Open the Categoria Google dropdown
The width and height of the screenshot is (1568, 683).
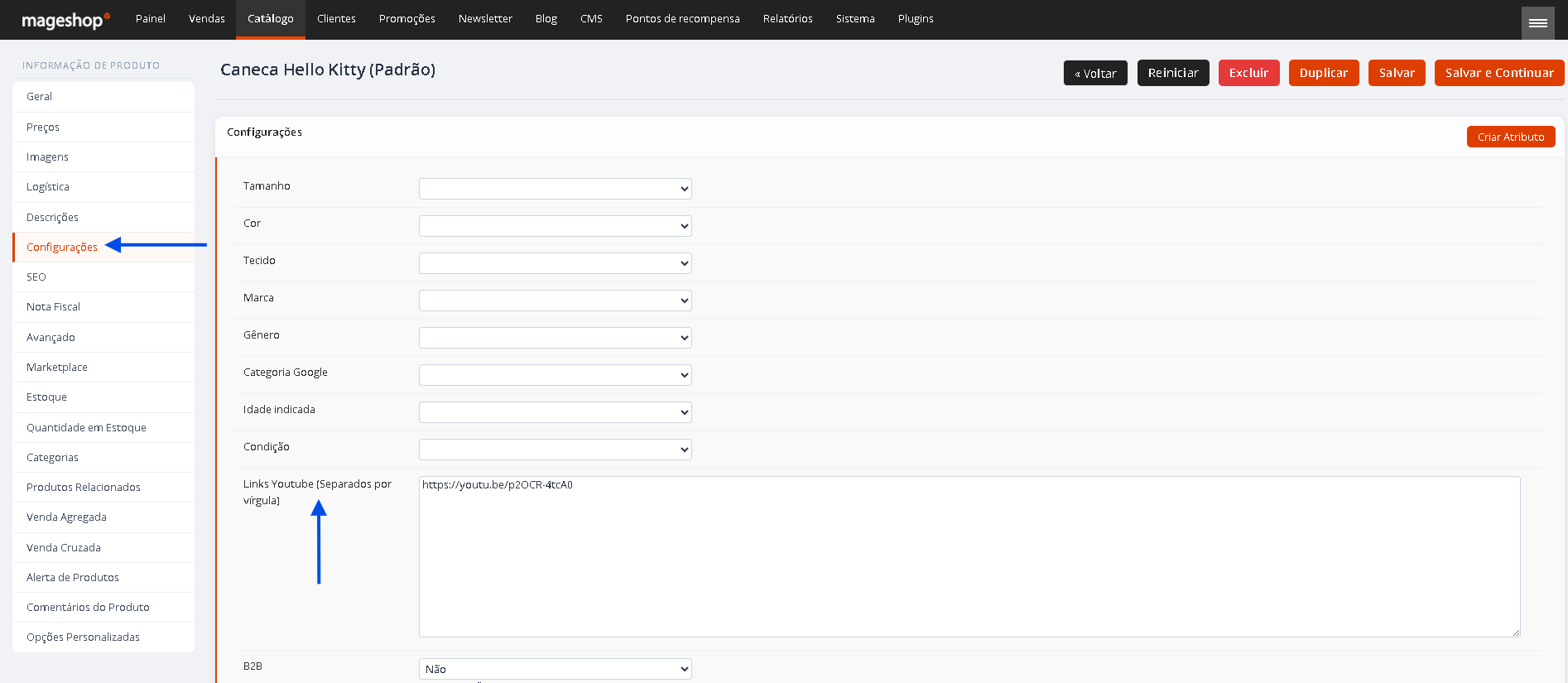pyautogui.click(x=556, y=375)
